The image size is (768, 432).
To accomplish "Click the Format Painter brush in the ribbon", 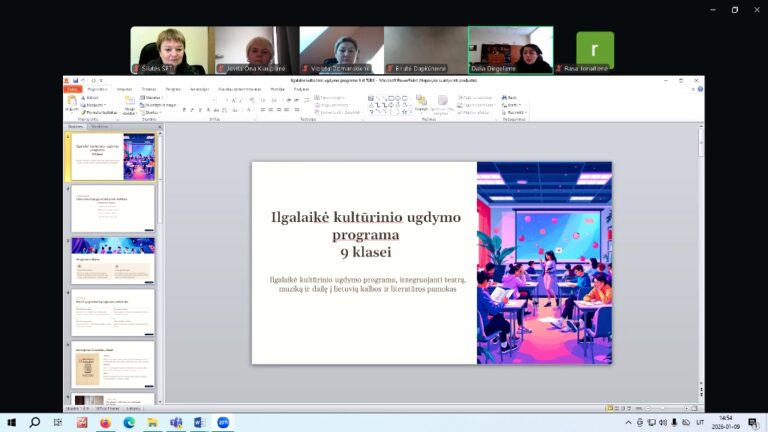I will 84,112.
